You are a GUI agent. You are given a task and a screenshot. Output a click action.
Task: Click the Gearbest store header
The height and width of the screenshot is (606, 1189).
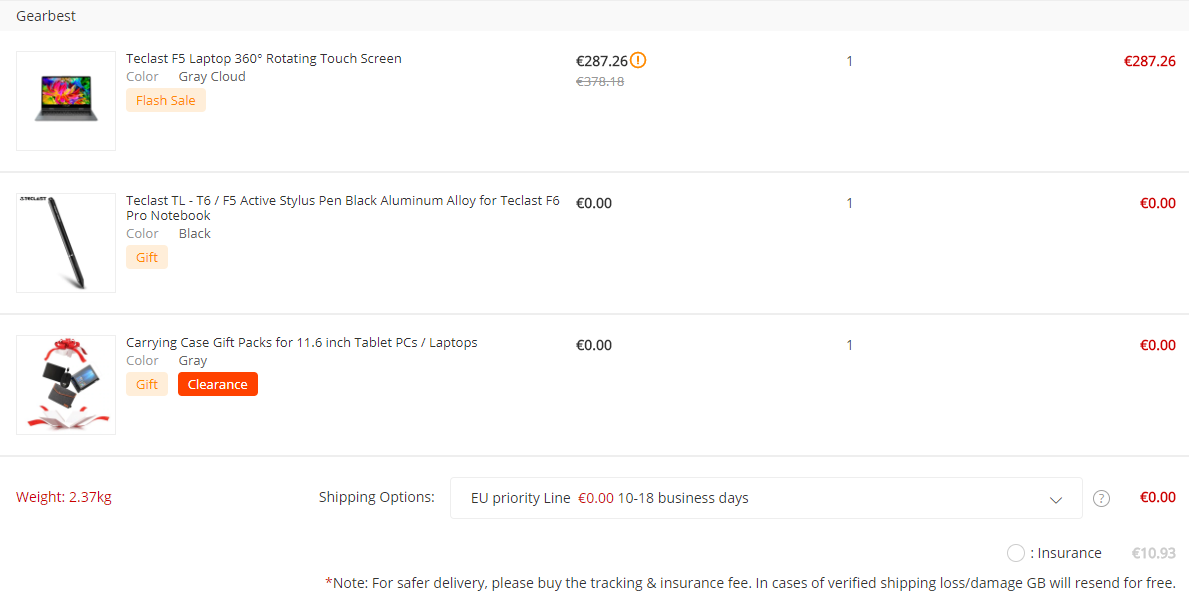coord(46,16)
